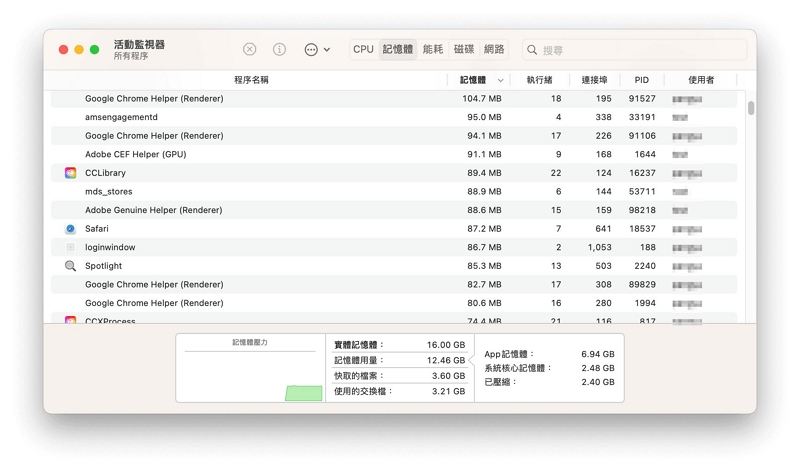Select Google Chrome Helper row using 80.6 MB
This screenshot has width=800, height=471.
(x=394, y=303)
